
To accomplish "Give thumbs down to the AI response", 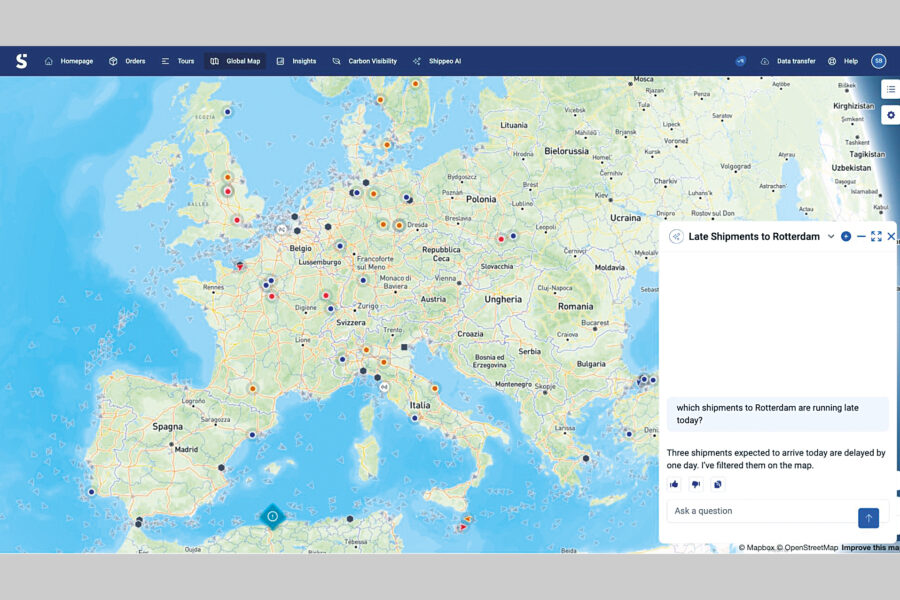I will (x=696, y=484).
